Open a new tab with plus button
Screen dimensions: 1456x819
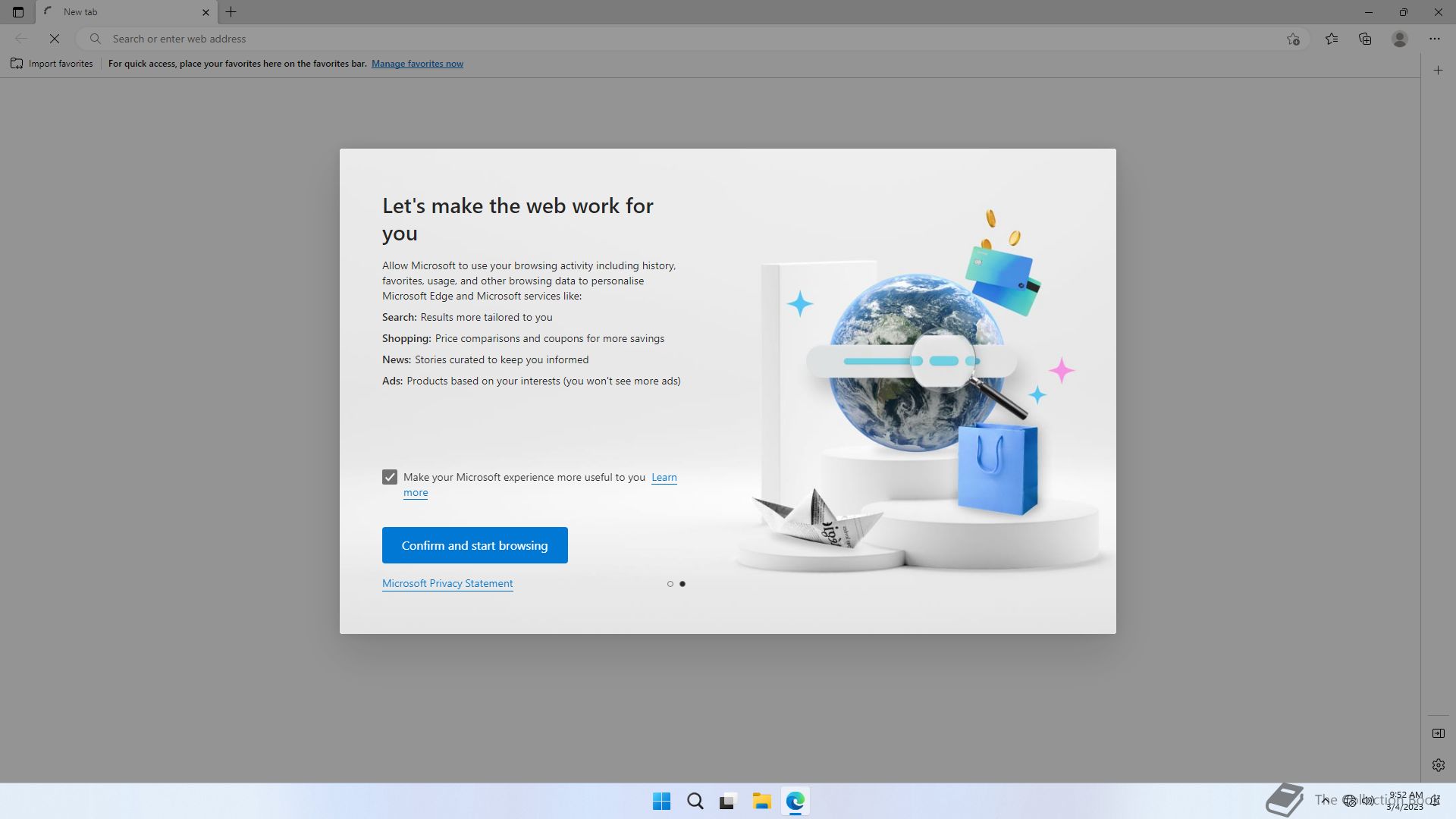231,12
